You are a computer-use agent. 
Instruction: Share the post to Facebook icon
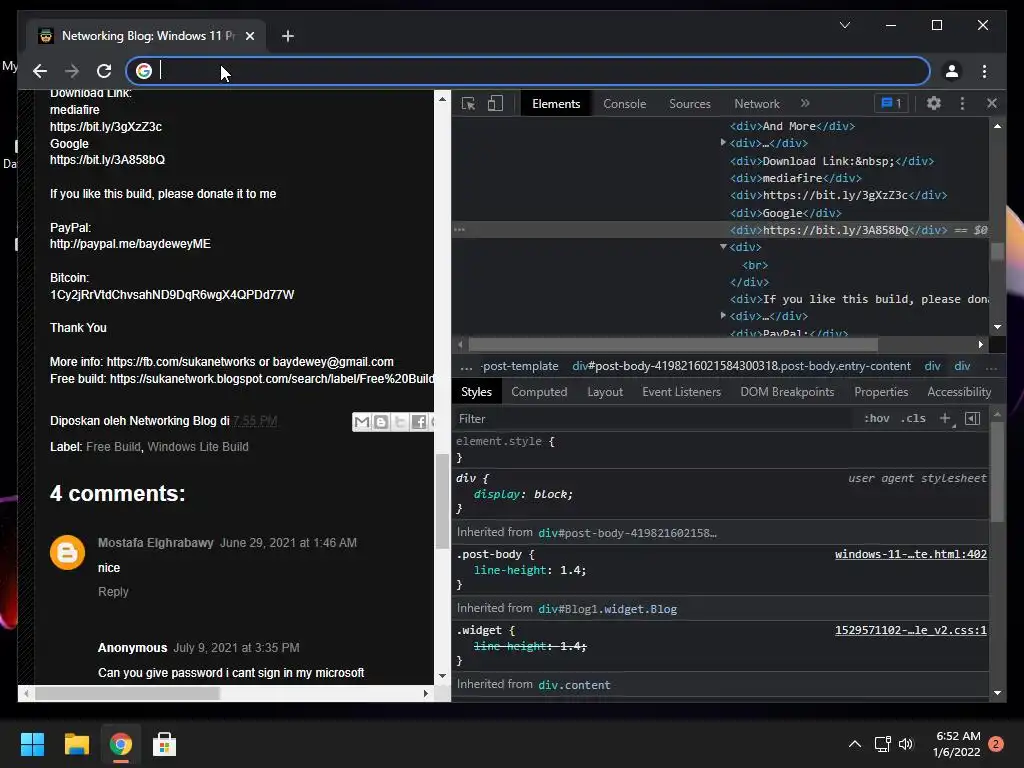[x=419, y=422]
